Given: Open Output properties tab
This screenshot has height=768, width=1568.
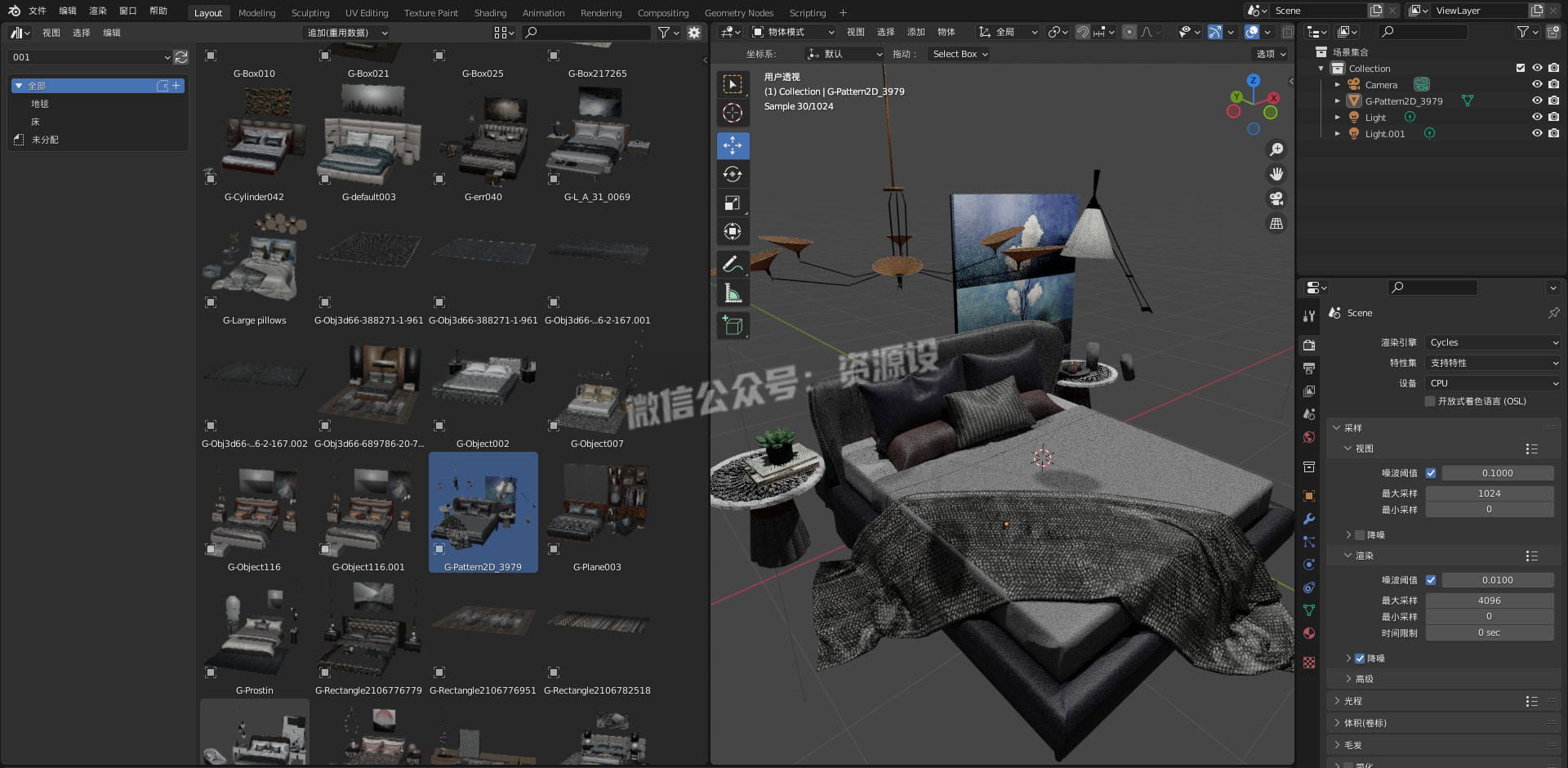Looking at the screenshot, I should click(1309, 368).
